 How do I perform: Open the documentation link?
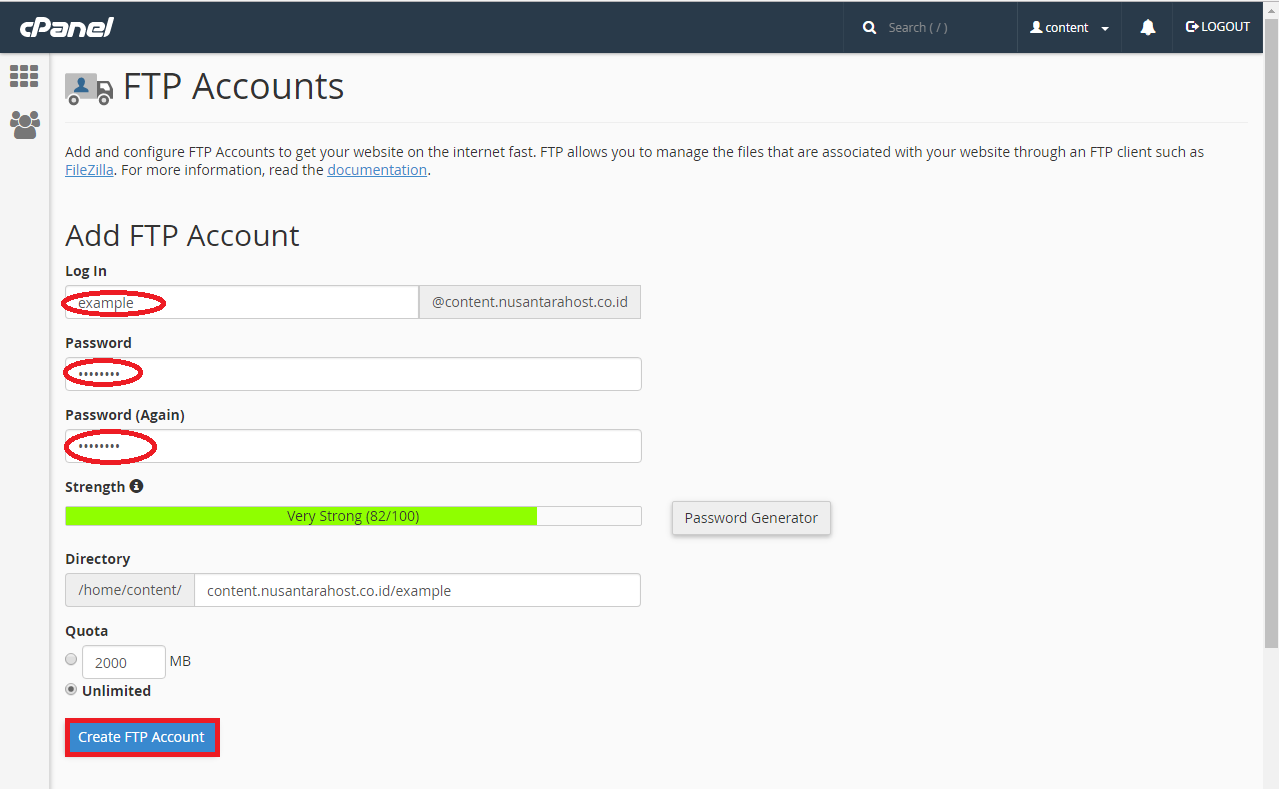(377, 170)
